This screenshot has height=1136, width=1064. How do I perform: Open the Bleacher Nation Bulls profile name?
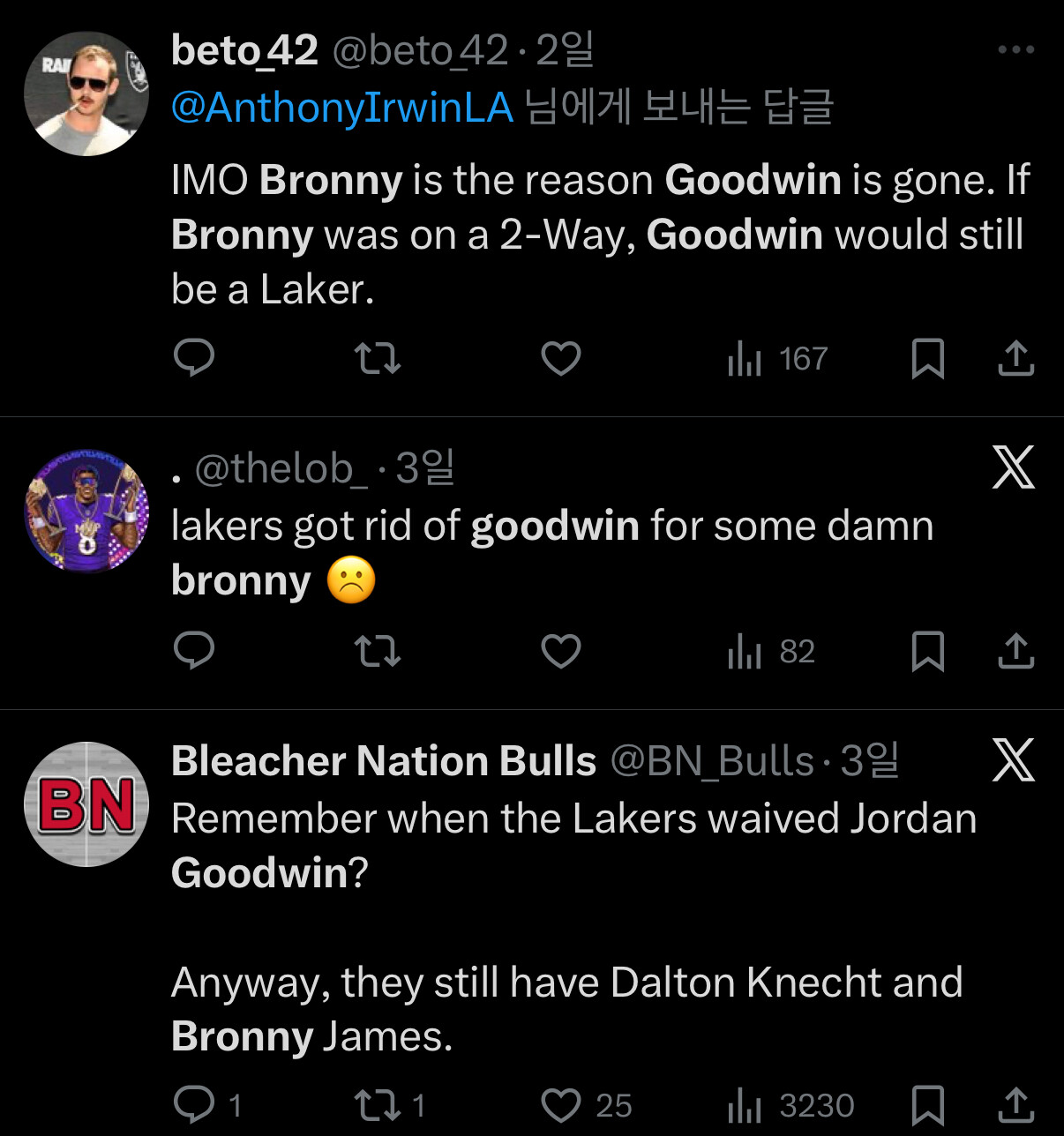(x=384, y=760)
